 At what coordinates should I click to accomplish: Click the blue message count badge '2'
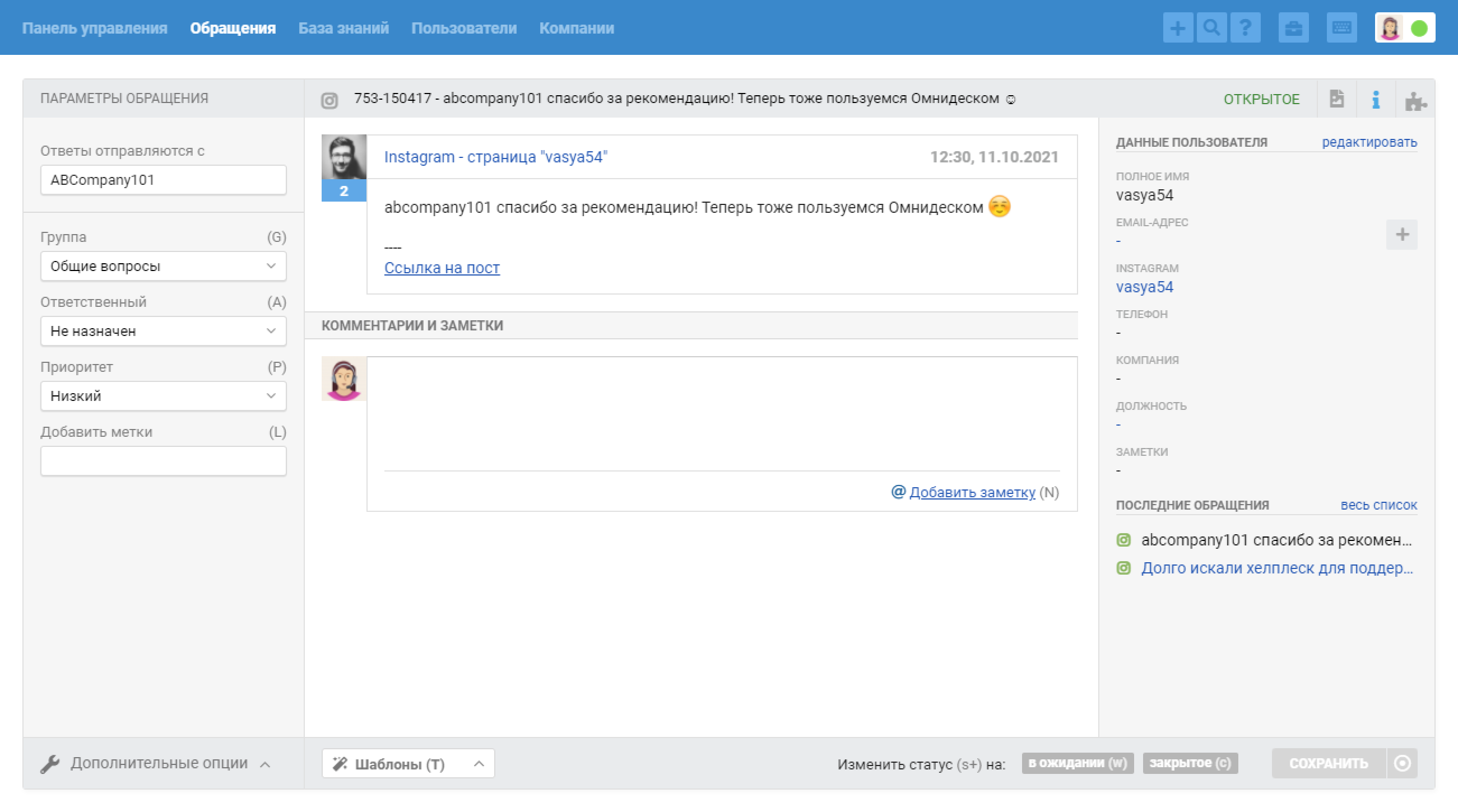(x=343, y=190)
